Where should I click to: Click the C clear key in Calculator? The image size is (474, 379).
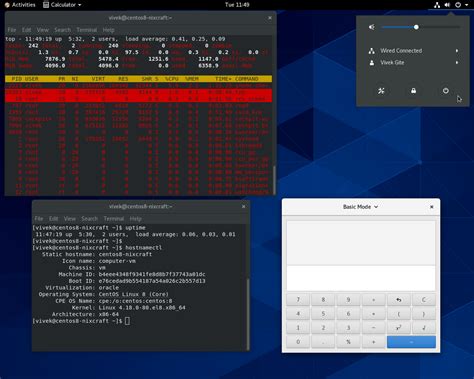coord(424,300)
